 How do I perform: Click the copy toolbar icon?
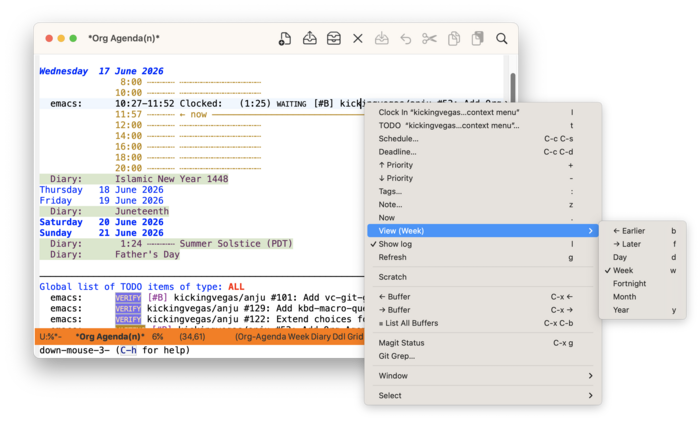454,38
